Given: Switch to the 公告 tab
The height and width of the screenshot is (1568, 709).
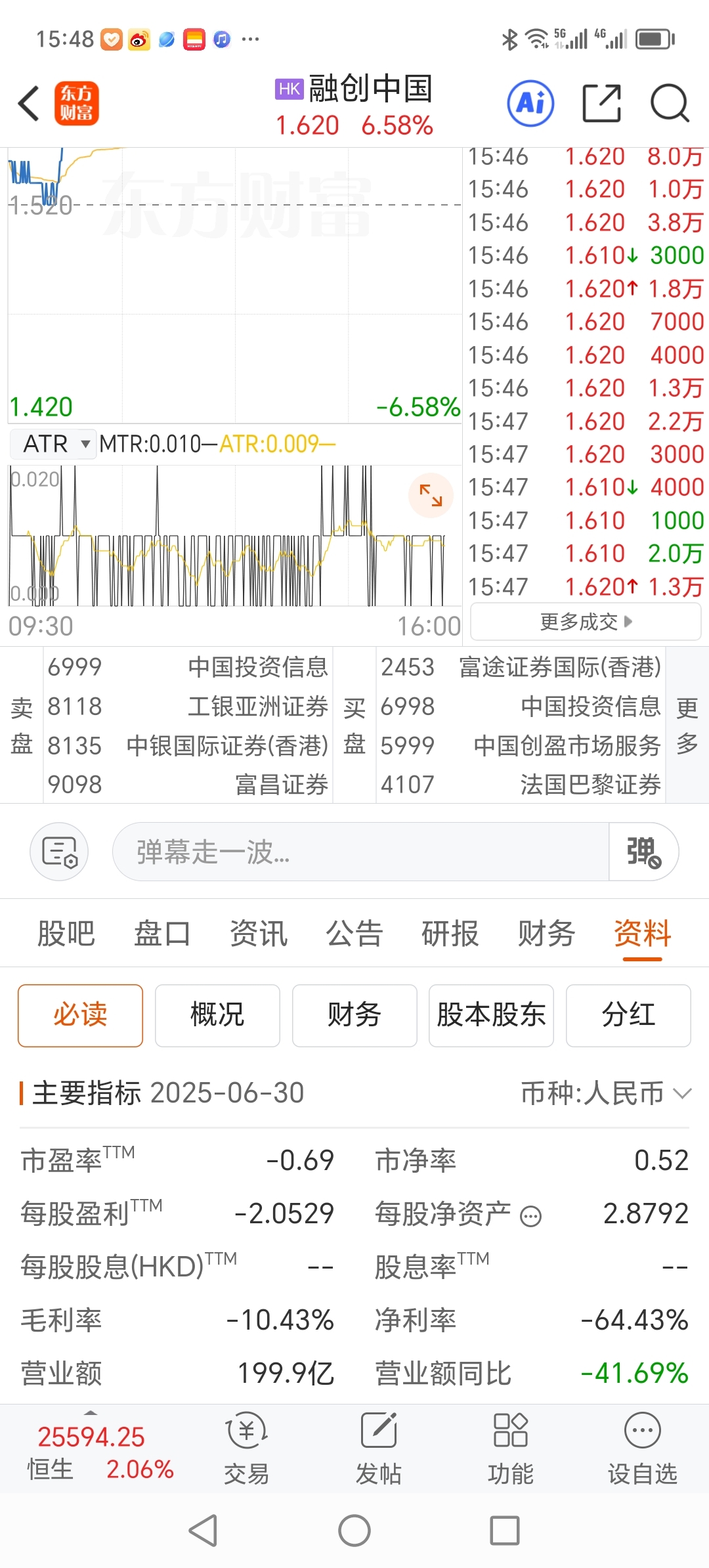Looking at the screenshot, I should 354,933.
